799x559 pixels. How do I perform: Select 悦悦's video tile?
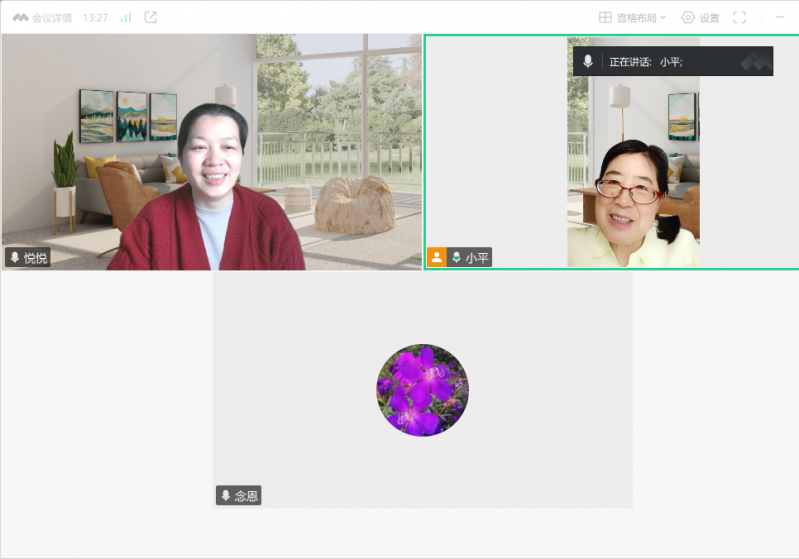click(212, 150)
